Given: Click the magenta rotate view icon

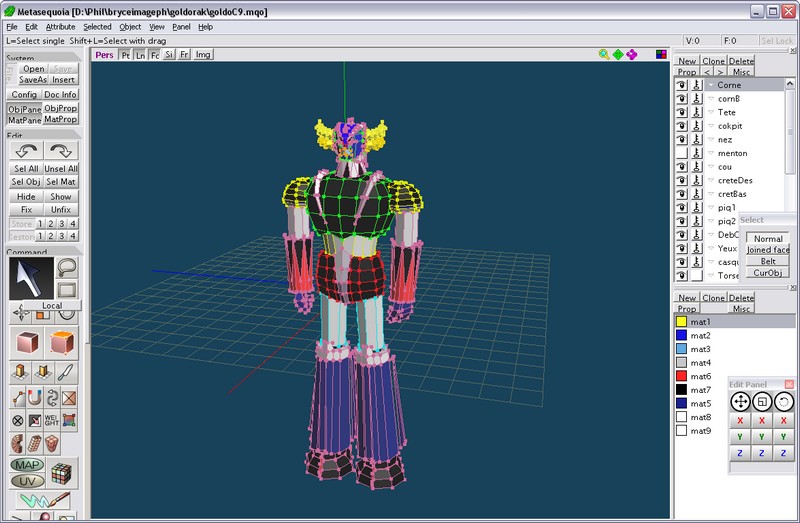Looking at the screenshot, I should pos(632,55).
